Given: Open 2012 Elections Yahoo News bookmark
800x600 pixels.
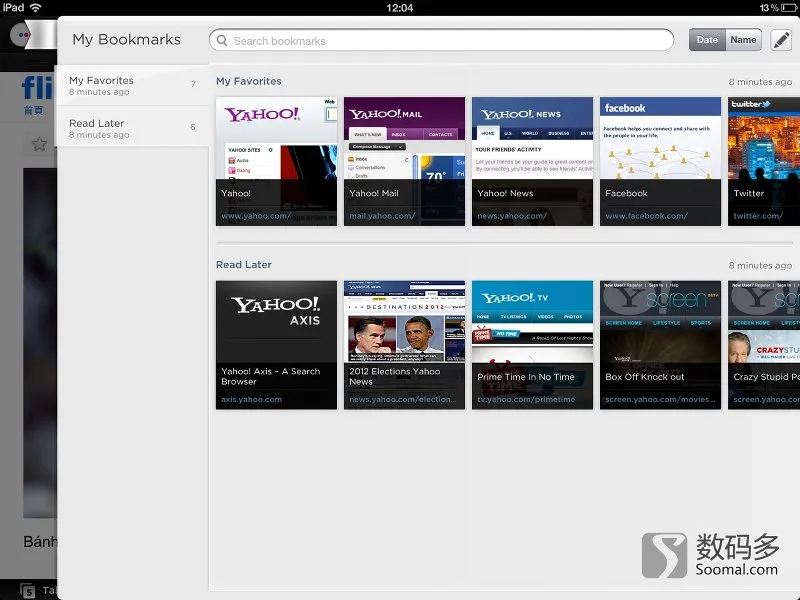Looking at the screenshot, I should 405,345.
